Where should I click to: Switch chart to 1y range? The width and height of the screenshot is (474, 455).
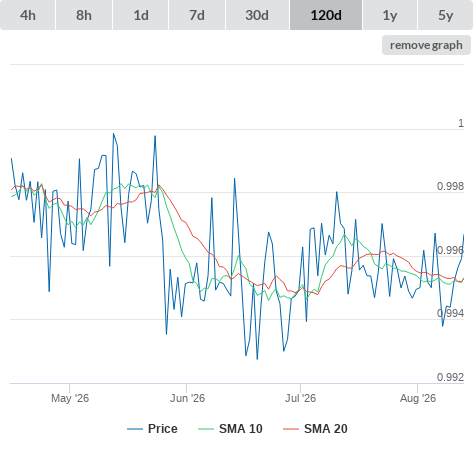[x=390, y=15]
